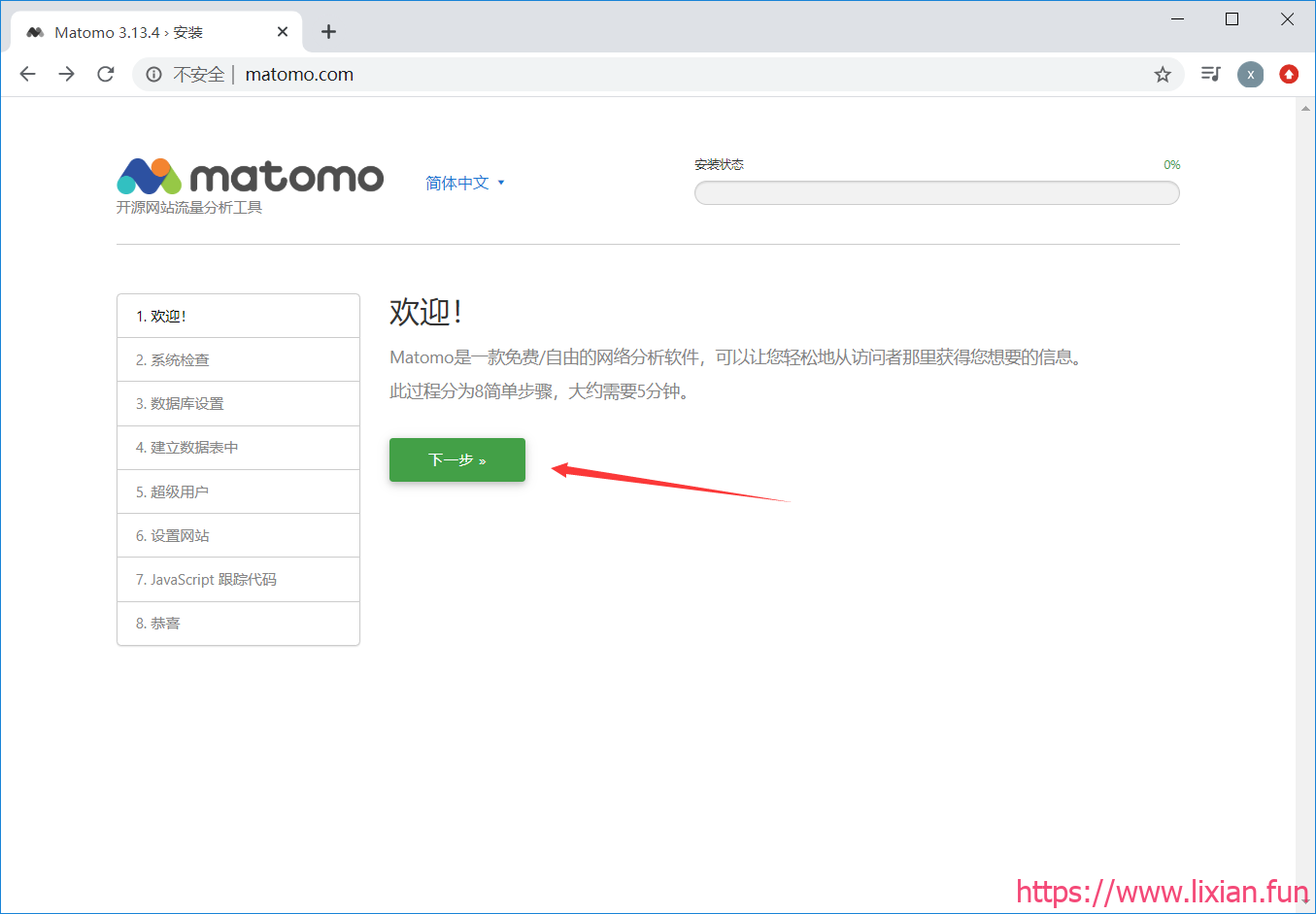Open the media control playlist icon

[1210, 74]
